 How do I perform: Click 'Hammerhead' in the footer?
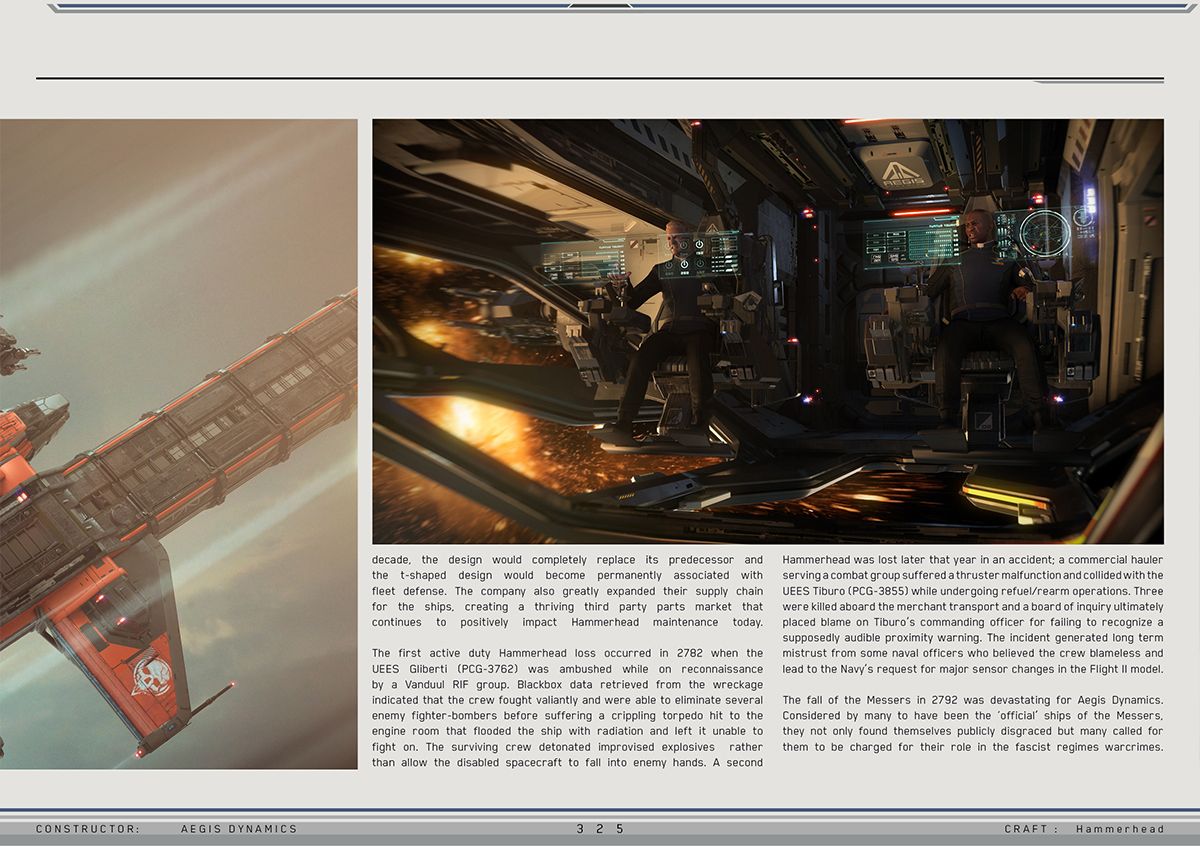pyautogui.click(x=1120, y=829)
